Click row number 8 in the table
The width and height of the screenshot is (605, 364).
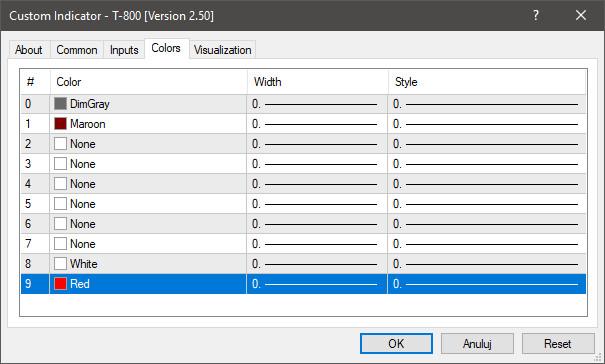click(28, 264)
